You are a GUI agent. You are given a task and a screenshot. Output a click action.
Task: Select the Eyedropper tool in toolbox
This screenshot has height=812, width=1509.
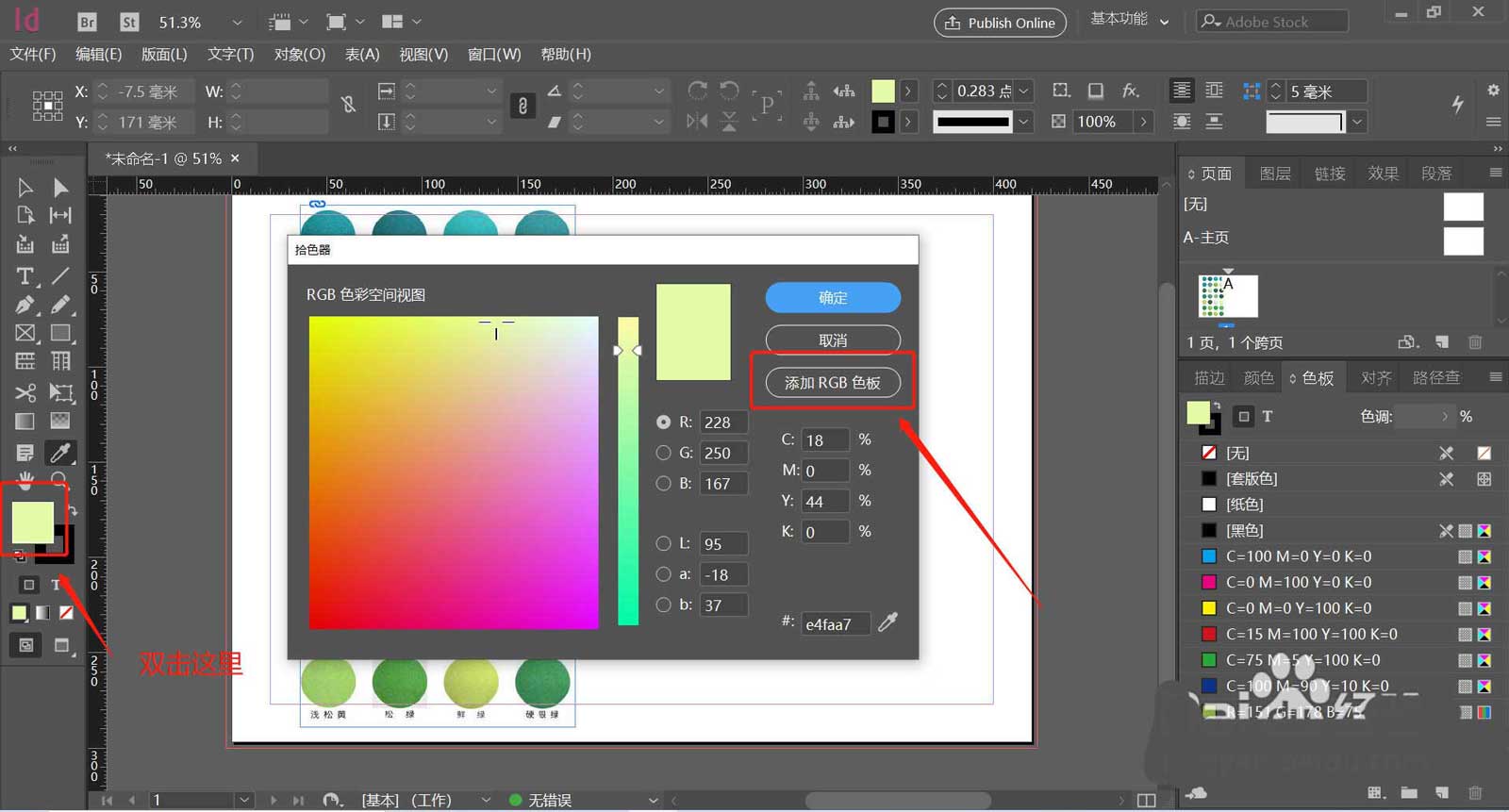tap(60, 453)
